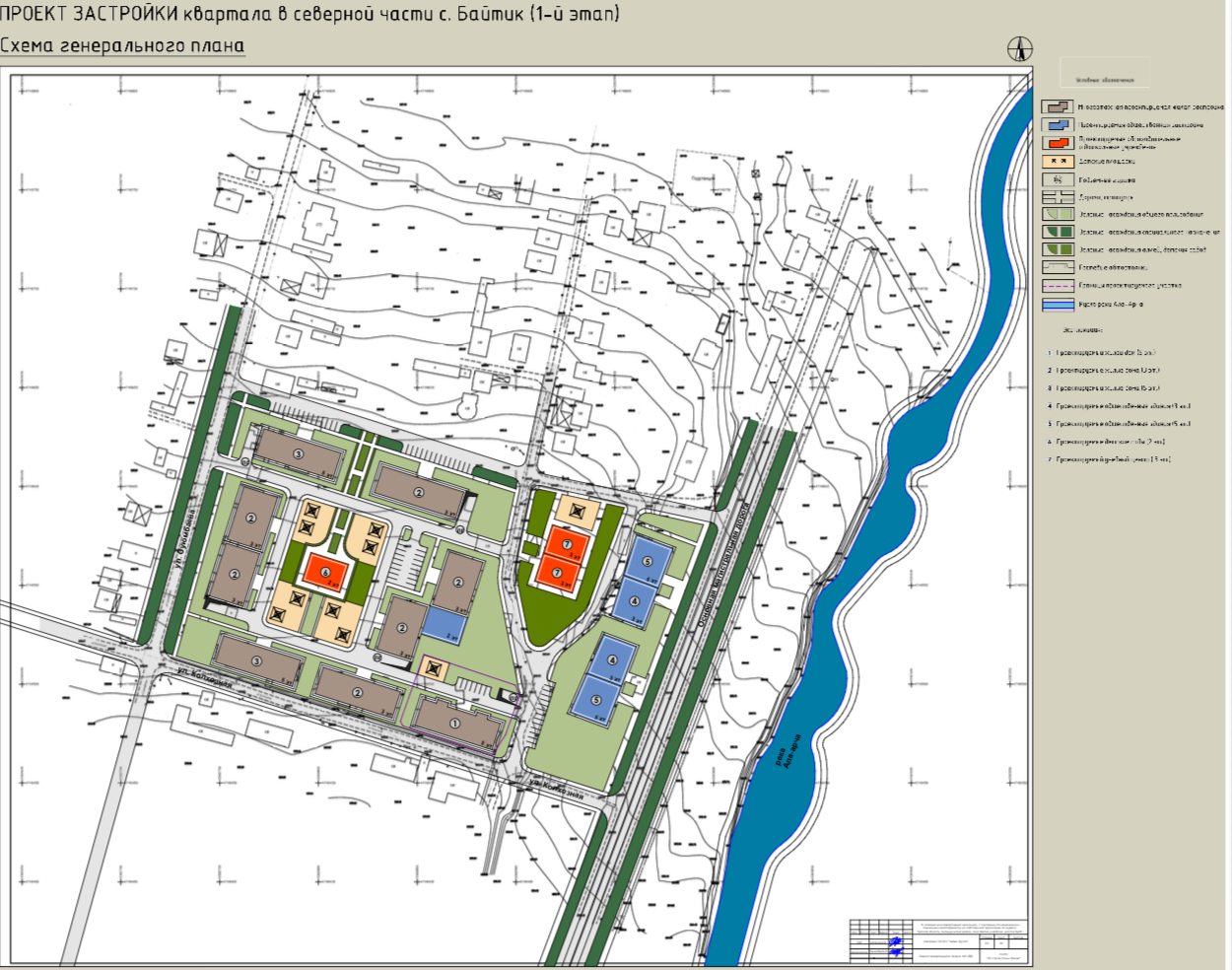Click the legend header box at top right
1232x970 pixels.
pos(1104,73)
